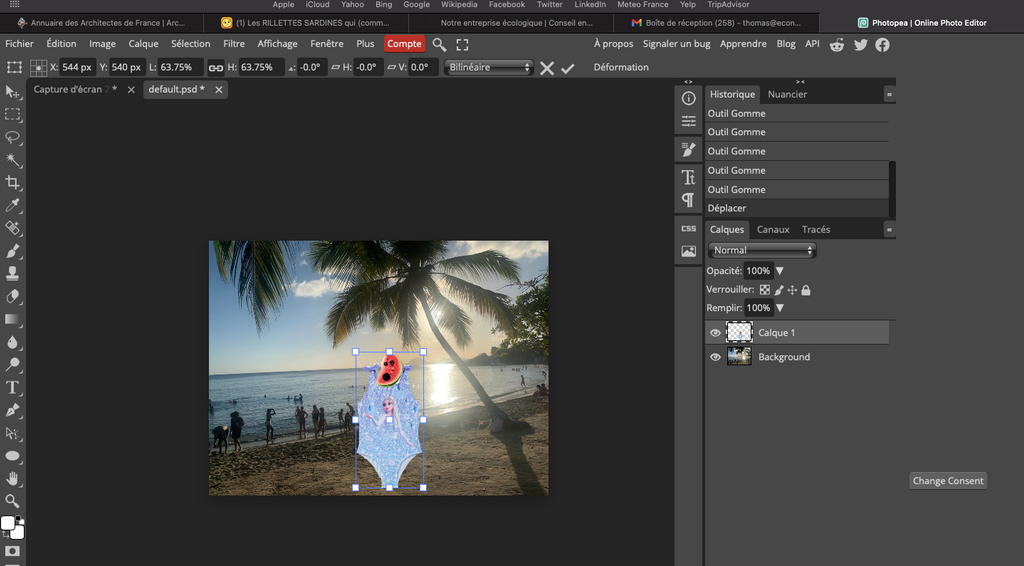Click the foreground color swatch
Image resolution: width=1024 pixels, height=566 pixels.
[8, 523]
